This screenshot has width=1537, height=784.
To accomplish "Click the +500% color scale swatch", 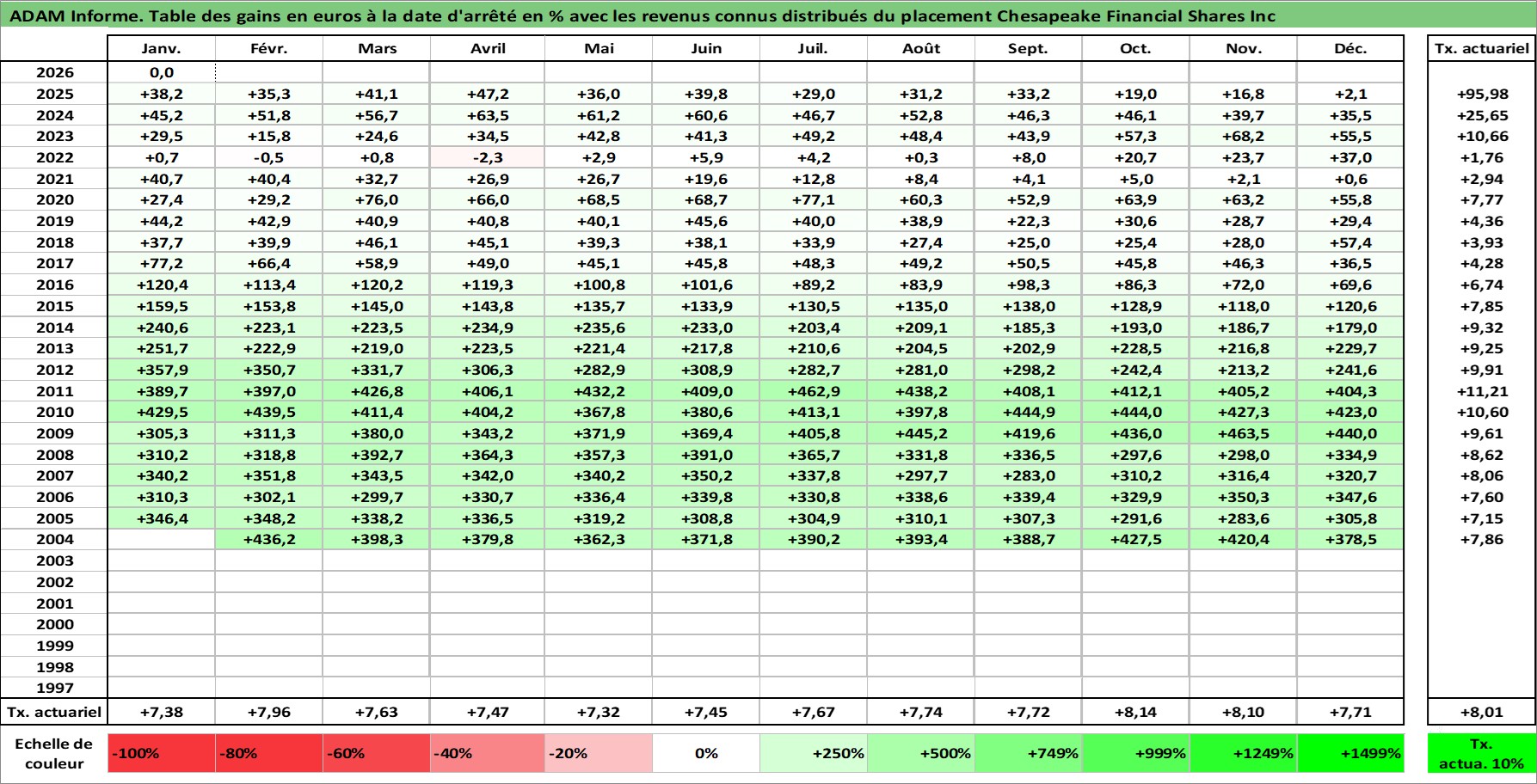I will pos(921,753).
